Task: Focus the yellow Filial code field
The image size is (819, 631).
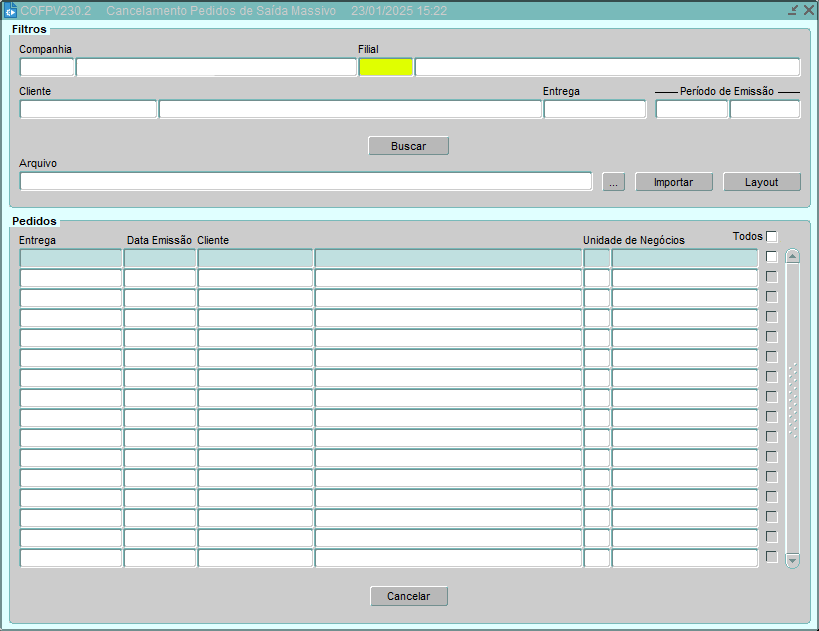Action: click(x=385, y=68)
